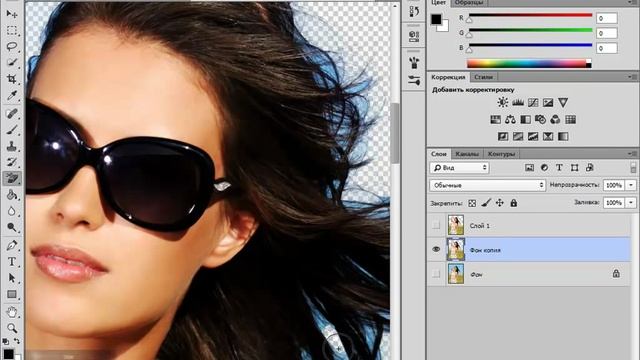Toggle lock all padlock in Закрепить row
This screenshot has width=640, height=360.
[x=513, y=202]
